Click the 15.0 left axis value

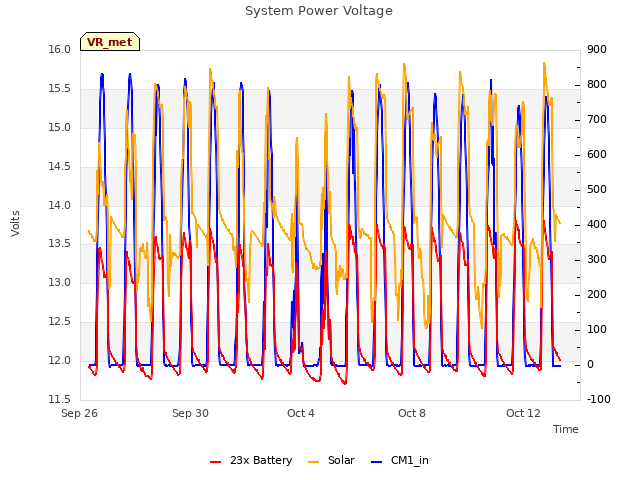(x=60, y=127)
